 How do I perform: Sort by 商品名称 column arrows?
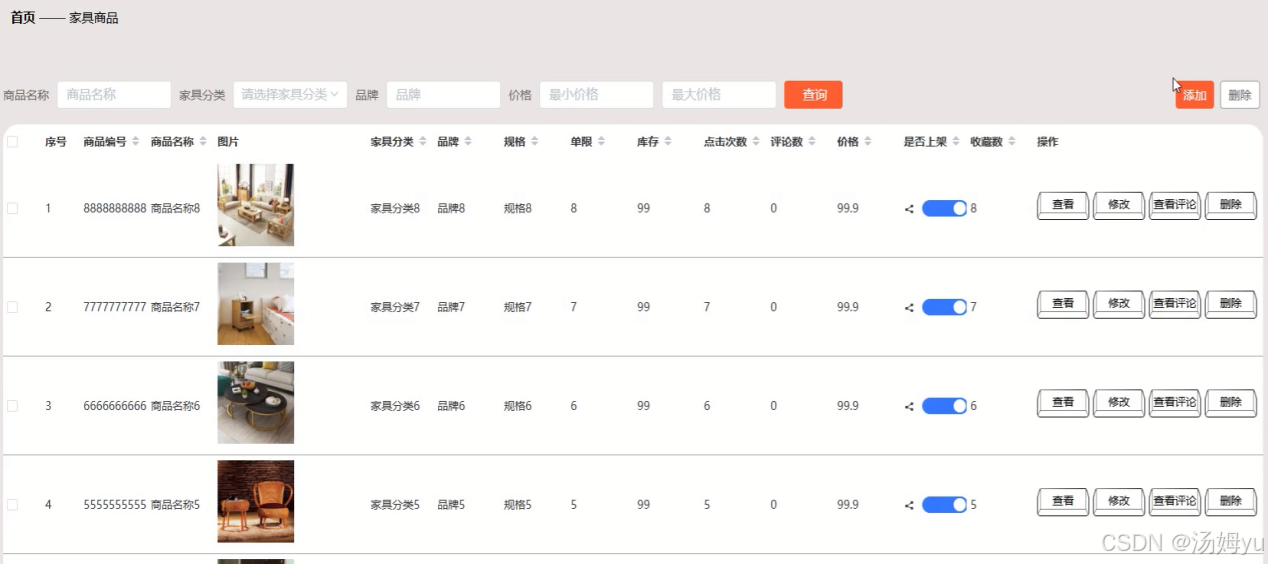(x=203, y=142)
